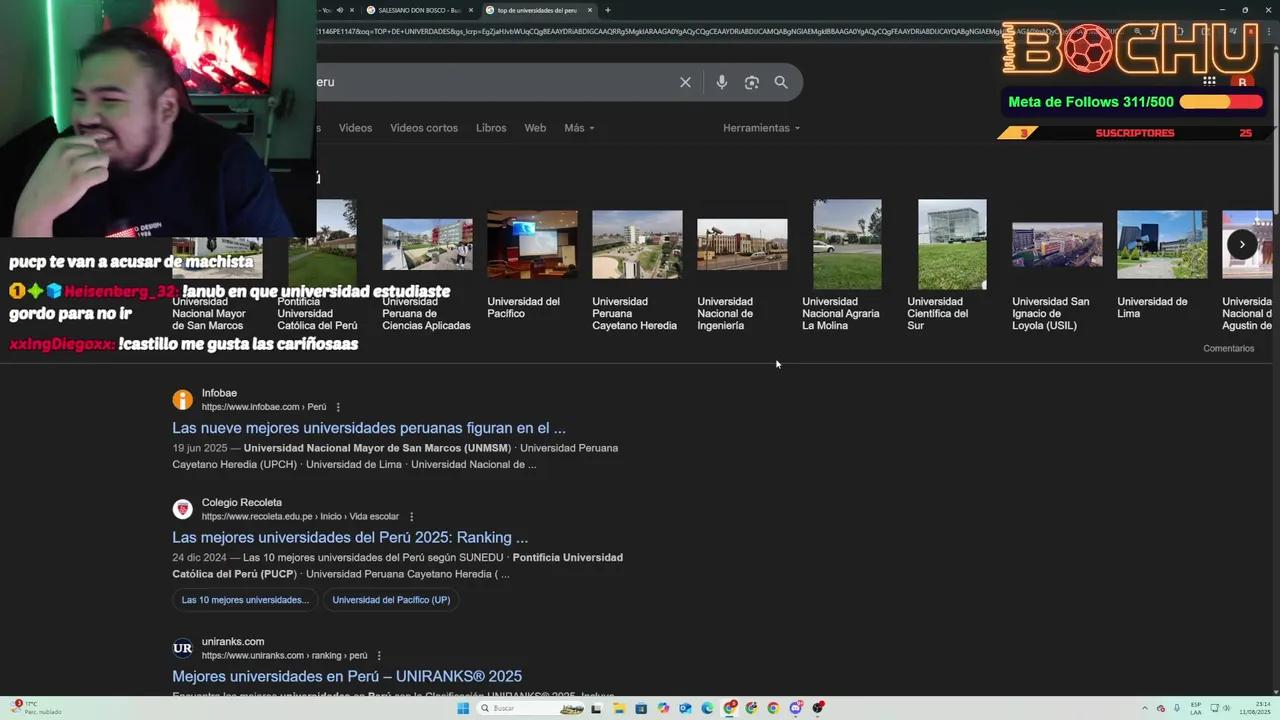Expand the Más filter dropdown

click(579, 128)
